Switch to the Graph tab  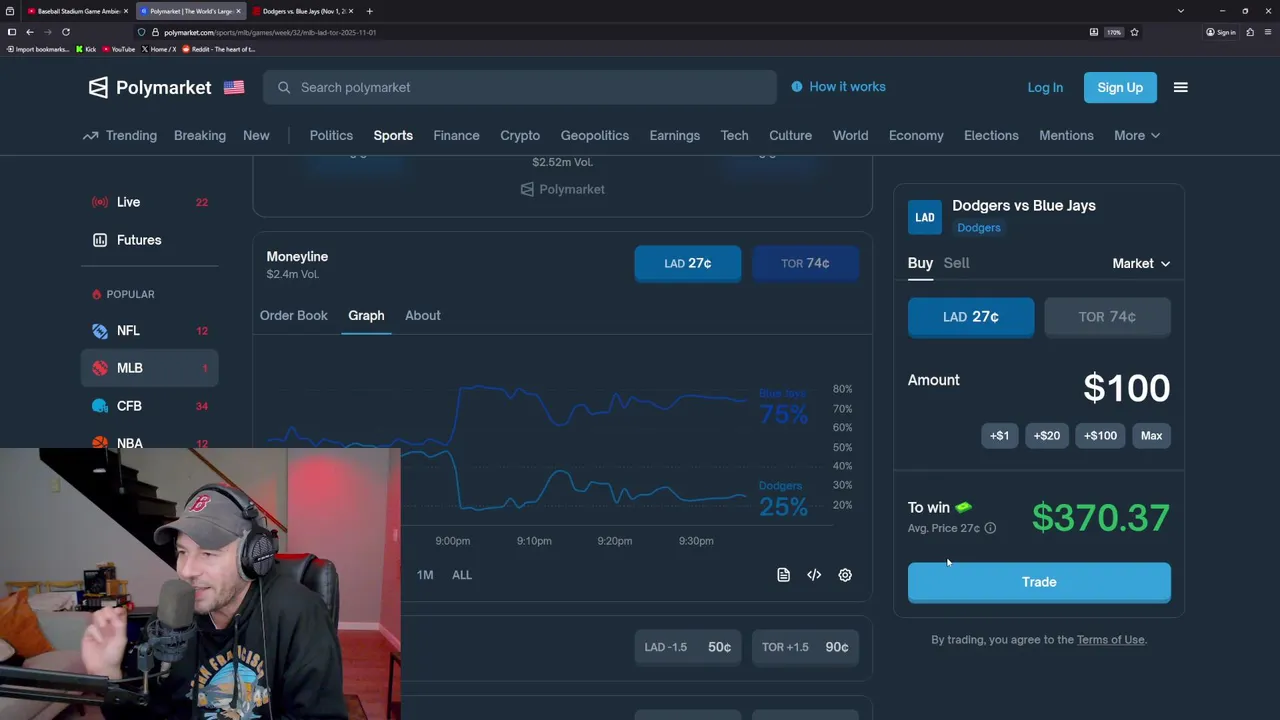366,315
